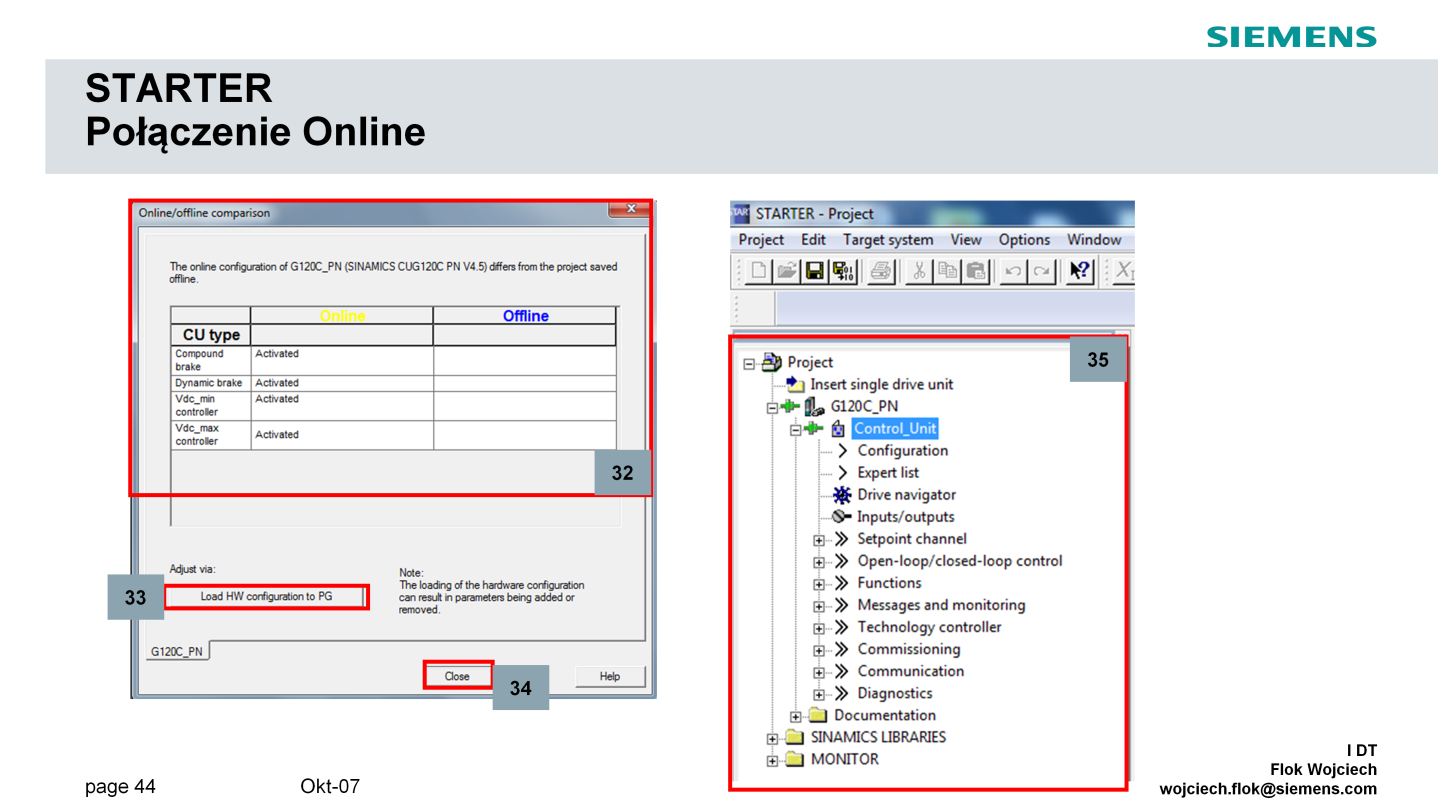Click the Cut scissors icon
The image size is (1438, 809).
[921, 270]
